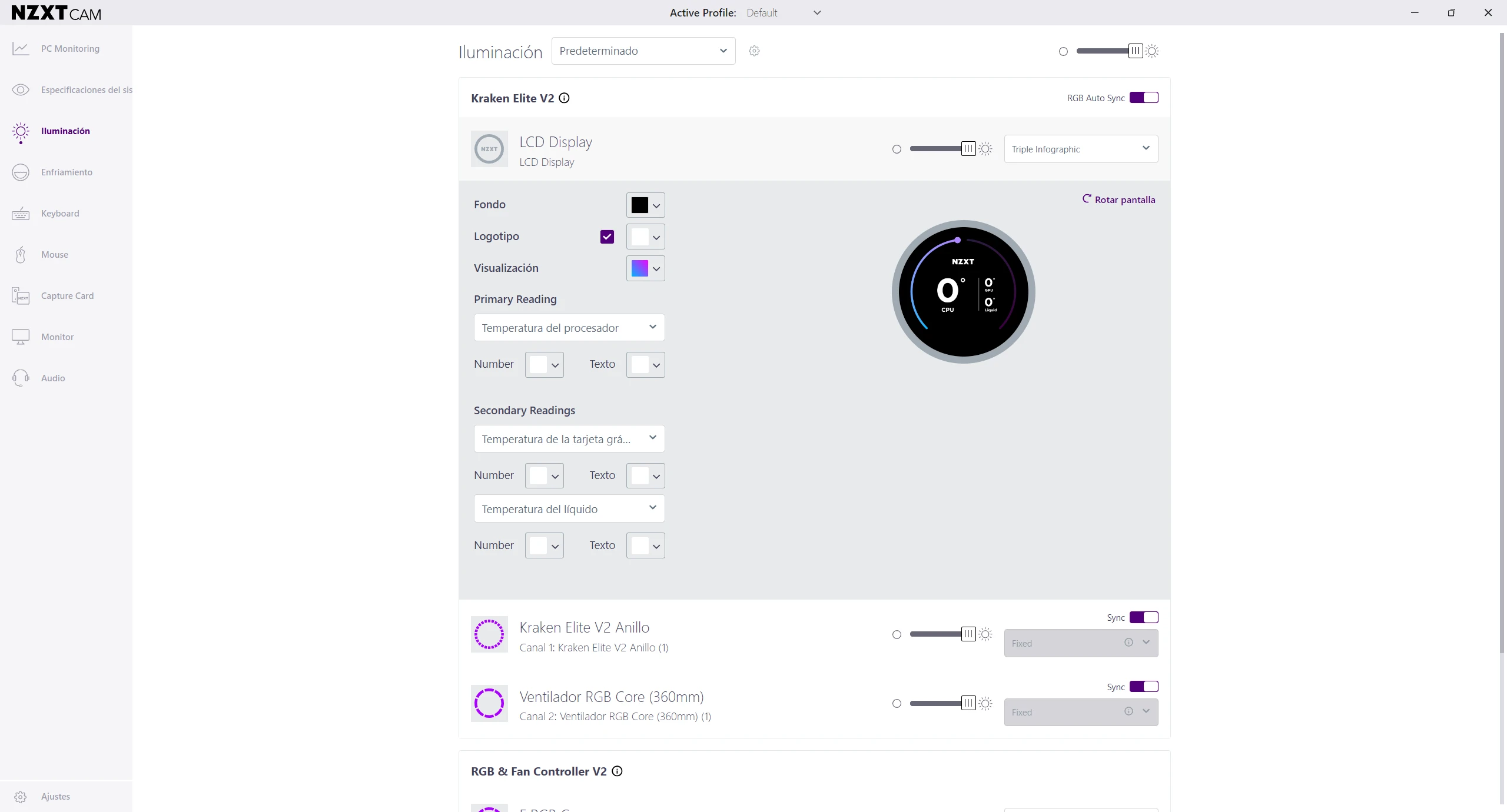Viewport: 1507px width, 812px height.
Task: Click liquid reading Texto color swatch
Action: tap(639, 546)
